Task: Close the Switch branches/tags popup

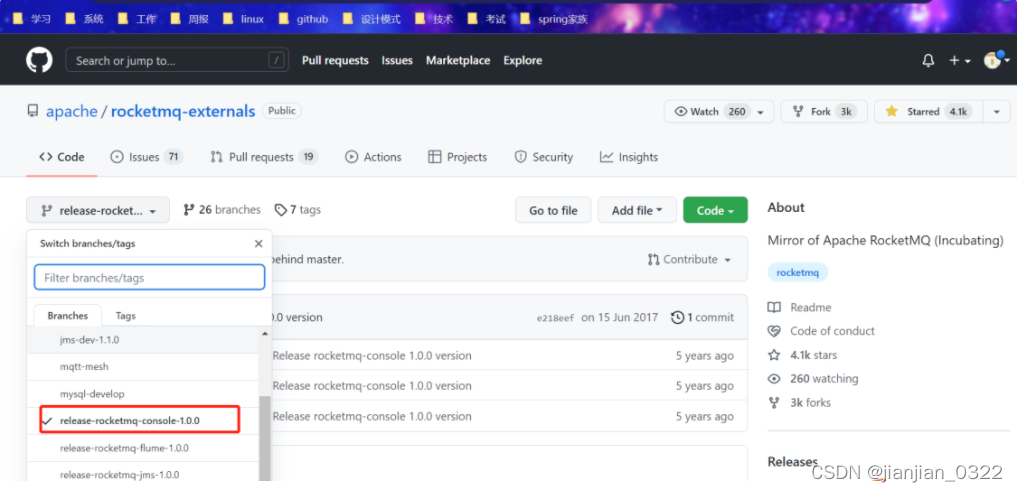Action: tap(259, 244)
